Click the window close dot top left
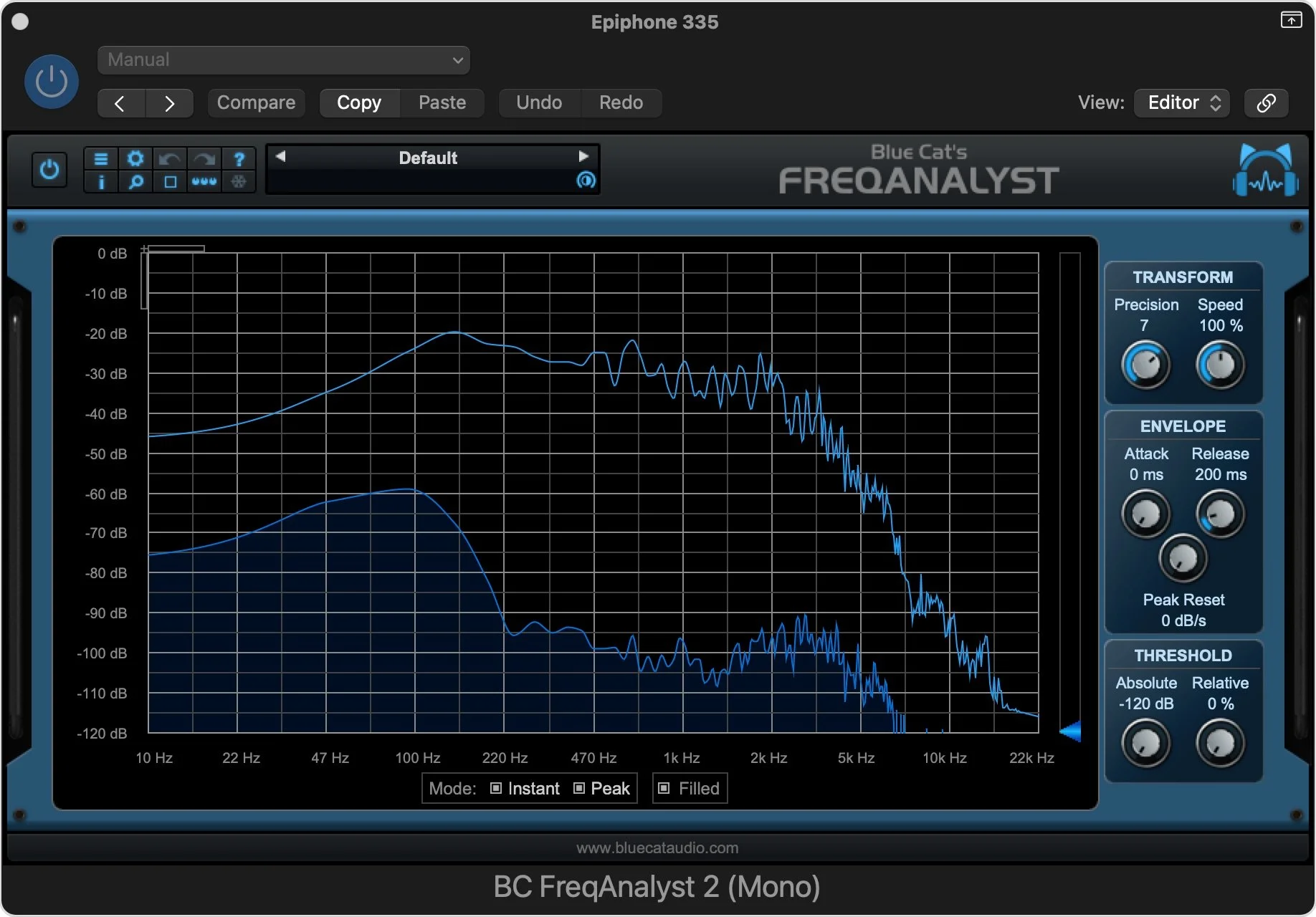 tap(20, 22)
